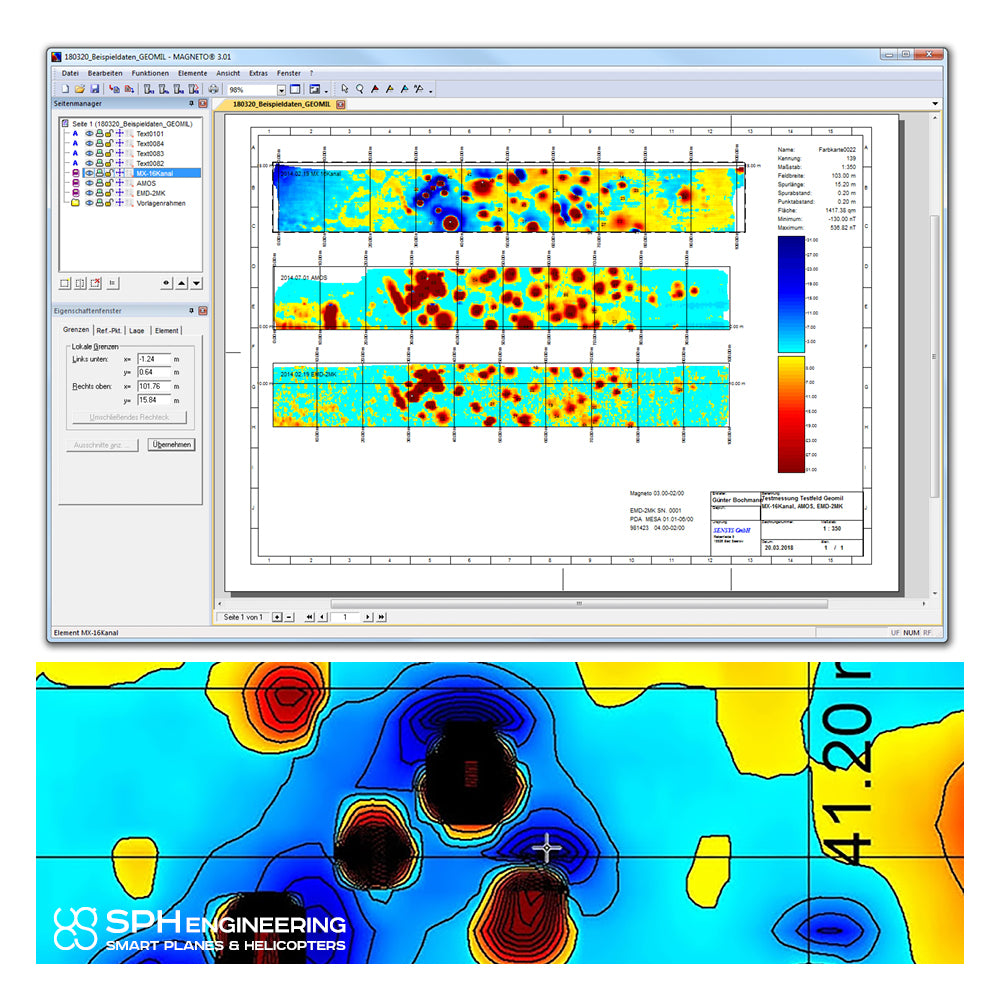Close the 180320_Beispieldaten_GEOMIL document tab
1000x1000 pixels.
341,104
